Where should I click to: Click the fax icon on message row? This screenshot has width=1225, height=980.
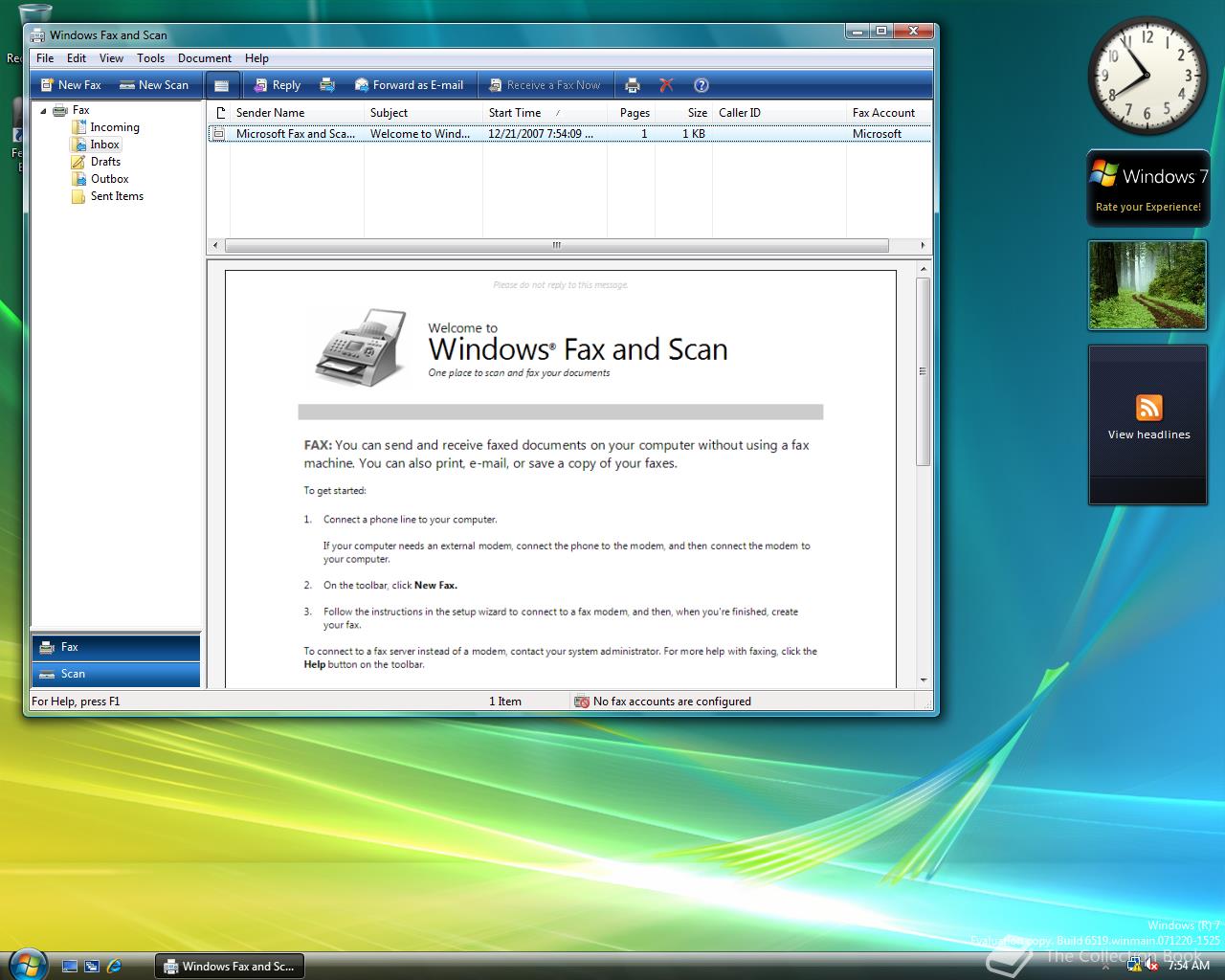click(219, 134)
